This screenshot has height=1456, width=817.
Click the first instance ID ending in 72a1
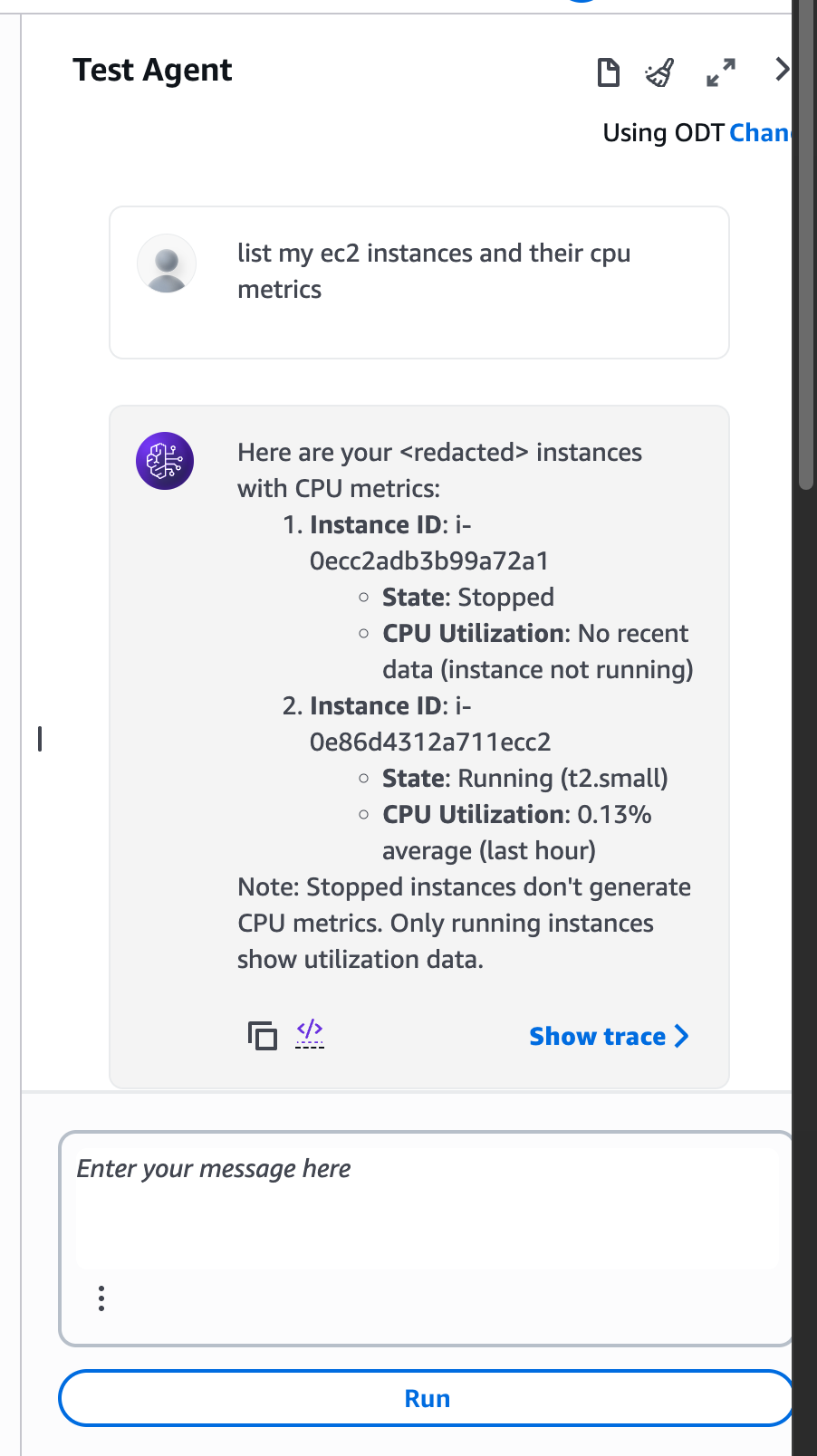click(428, 560)
